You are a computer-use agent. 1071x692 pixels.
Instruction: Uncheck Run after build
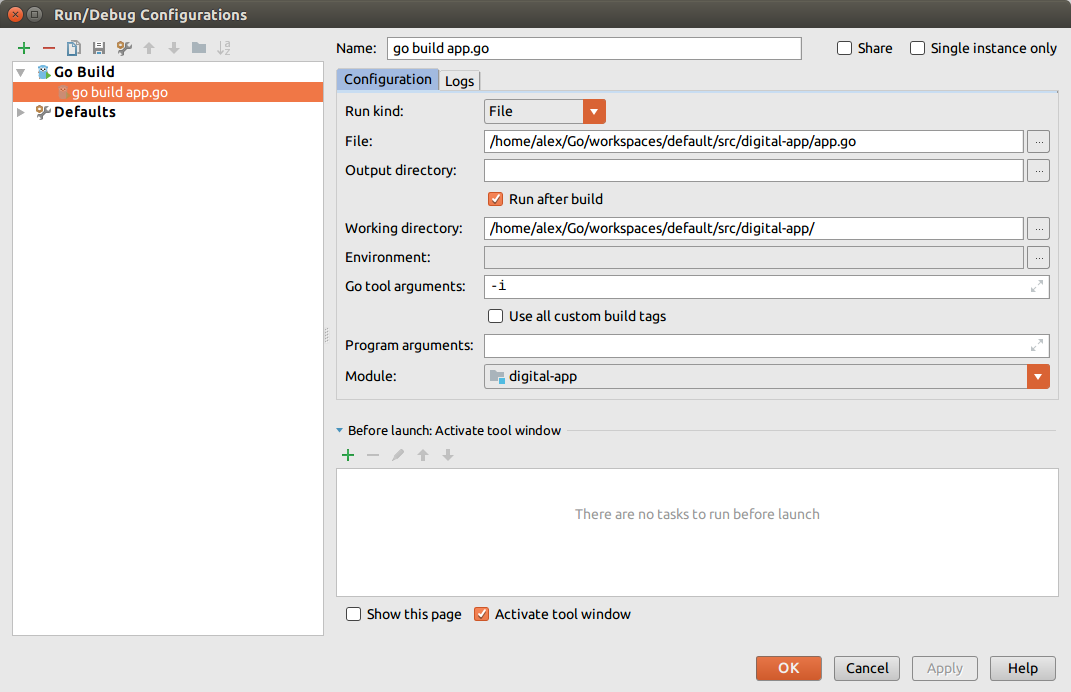pos(495,199)
